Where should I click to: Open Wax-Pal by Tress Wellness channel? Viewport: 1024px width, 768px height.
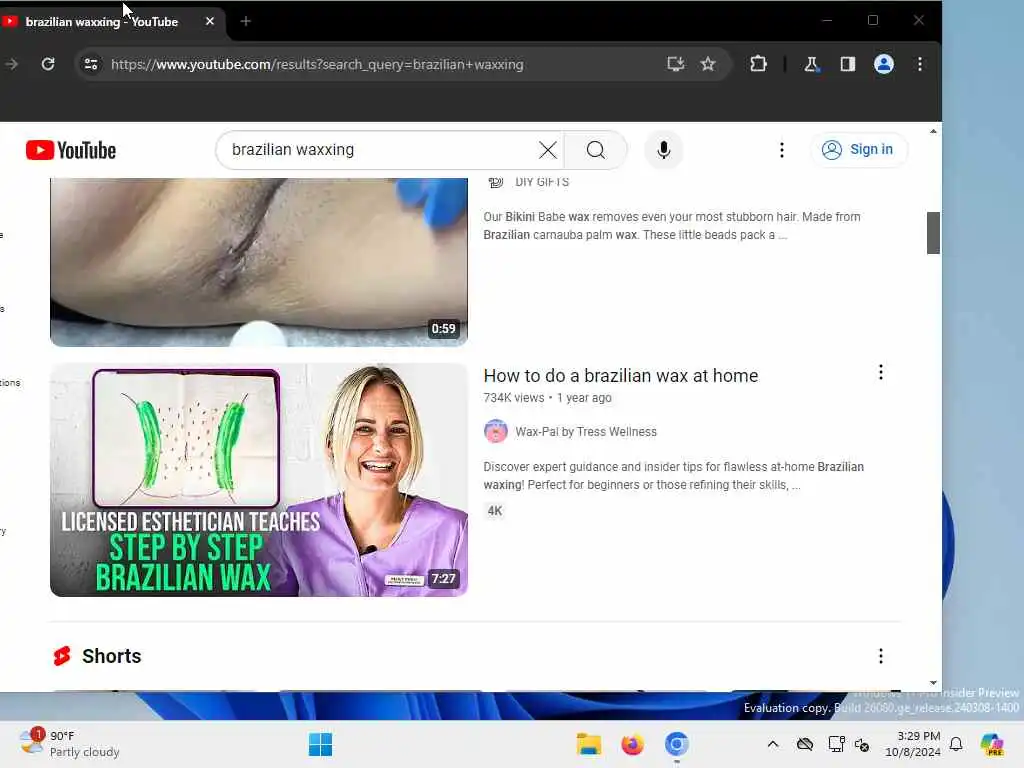586,432
